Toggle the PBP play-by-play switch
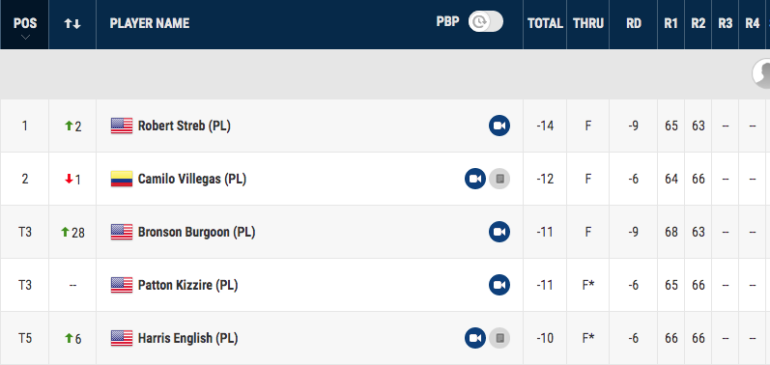This screenshot has width=770, height=365. (x=486, y=22)
